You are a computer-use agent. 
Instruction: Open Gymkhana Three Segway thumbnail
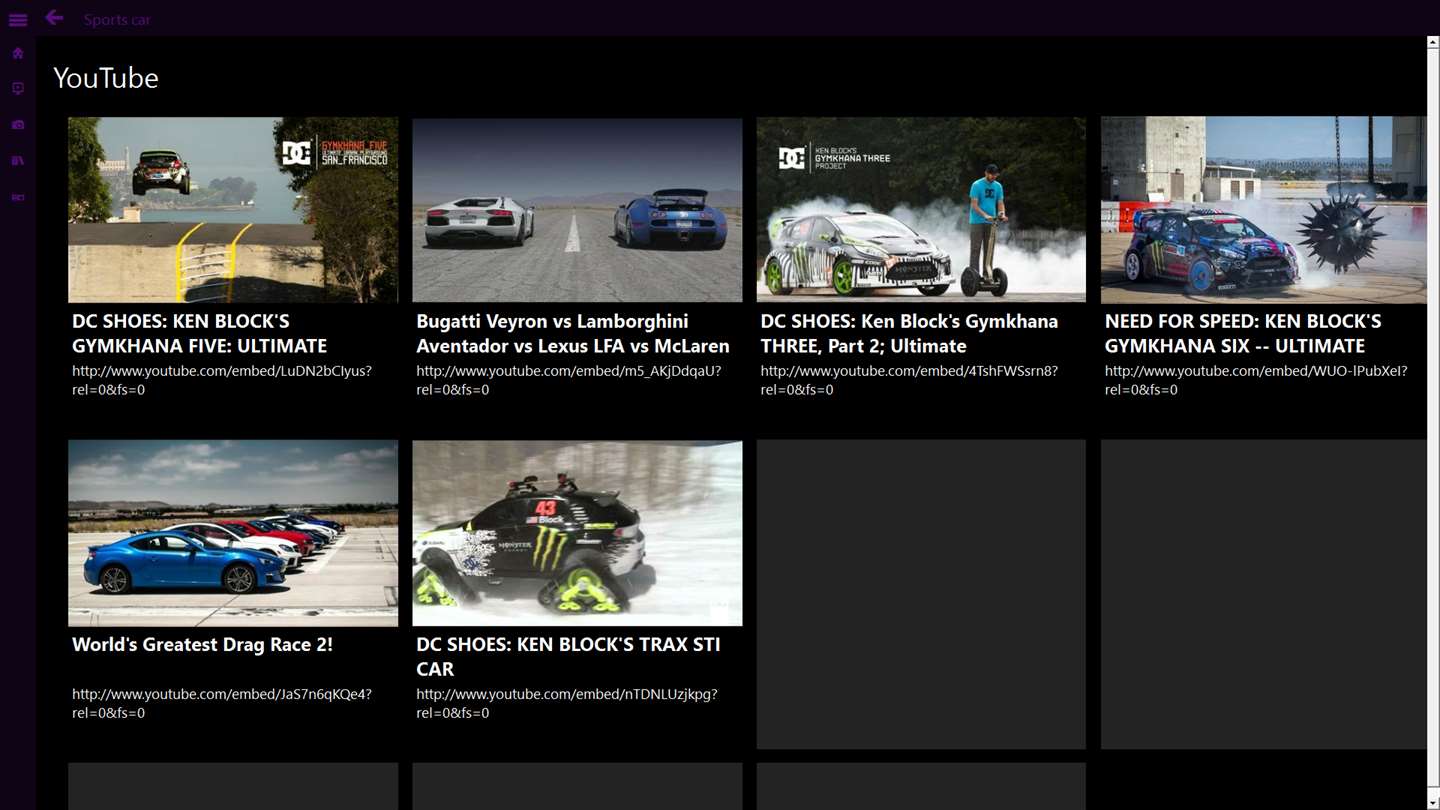(921, 210)
